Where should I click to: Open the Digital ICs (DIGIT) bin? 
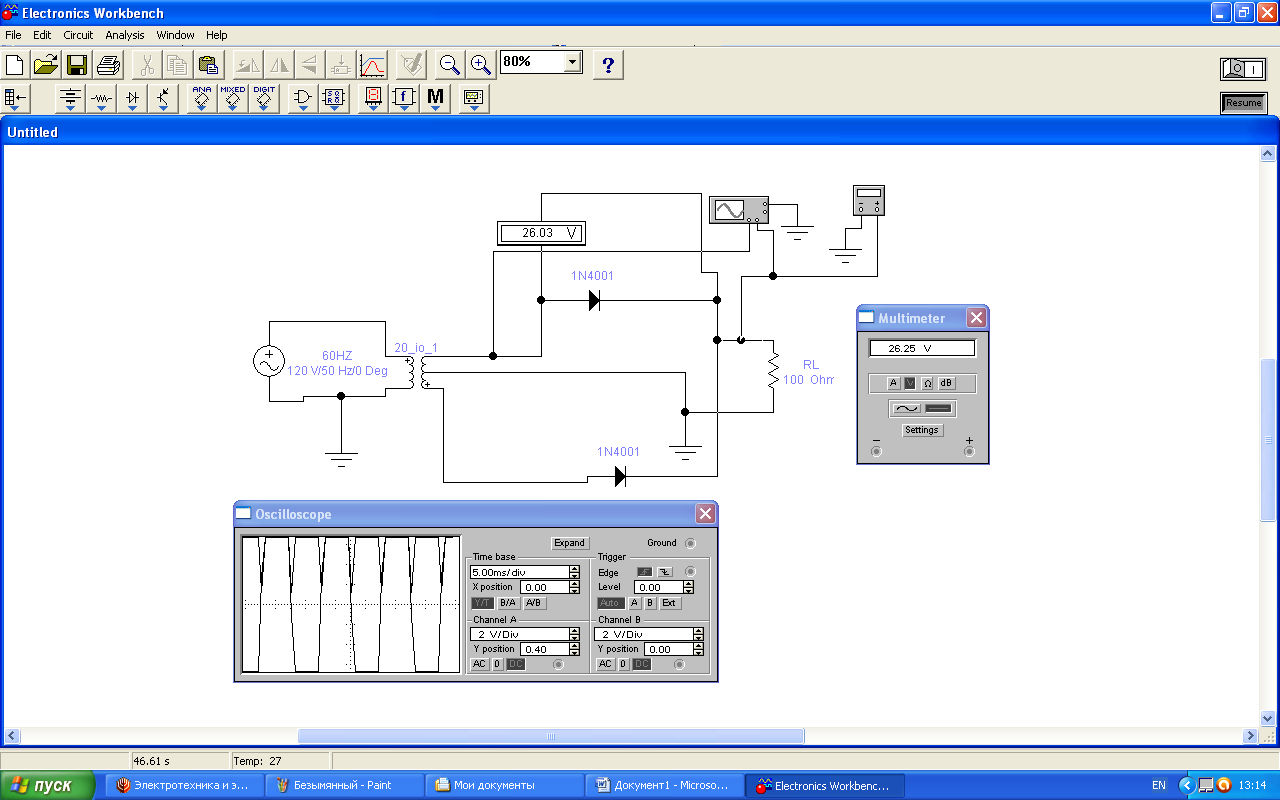pyautogui.click(x=264, y=98)
